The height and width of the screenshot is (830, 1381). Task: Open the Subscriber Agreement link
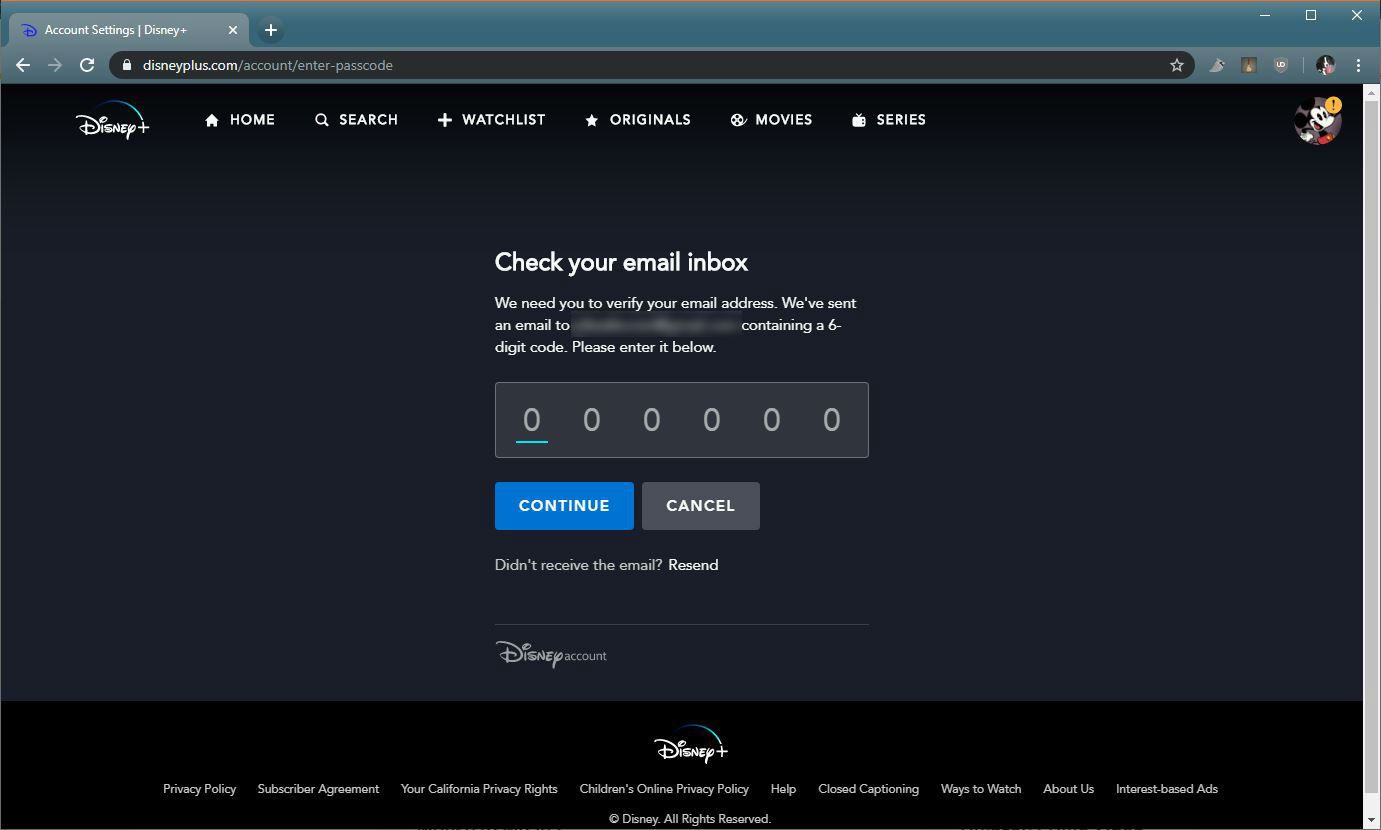click(x=318, y=789)
